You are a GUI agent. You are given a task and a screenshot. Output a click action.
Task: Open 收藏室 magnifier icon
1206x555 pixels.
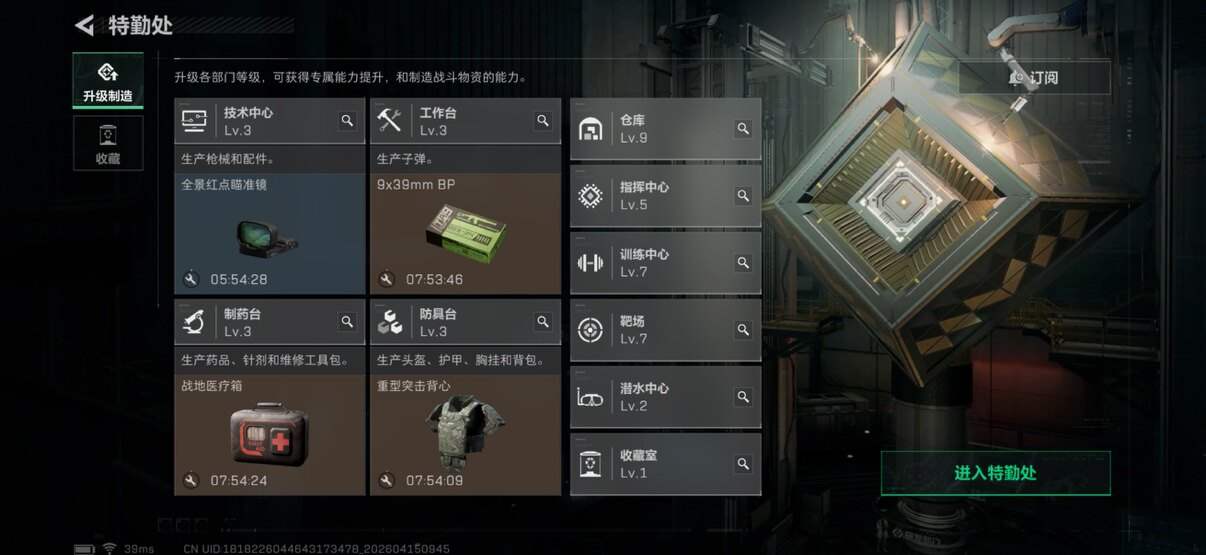click(743, 463)
